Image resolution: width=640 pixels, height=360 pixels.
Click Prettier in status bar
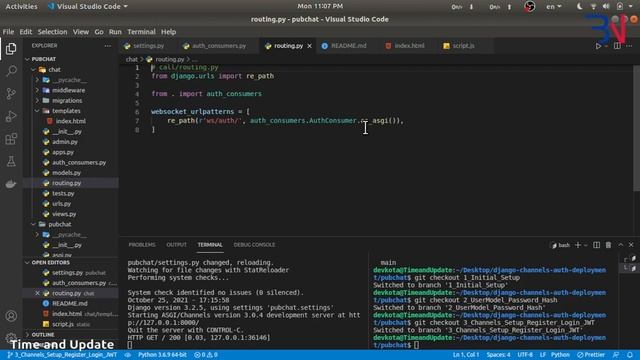591,355
